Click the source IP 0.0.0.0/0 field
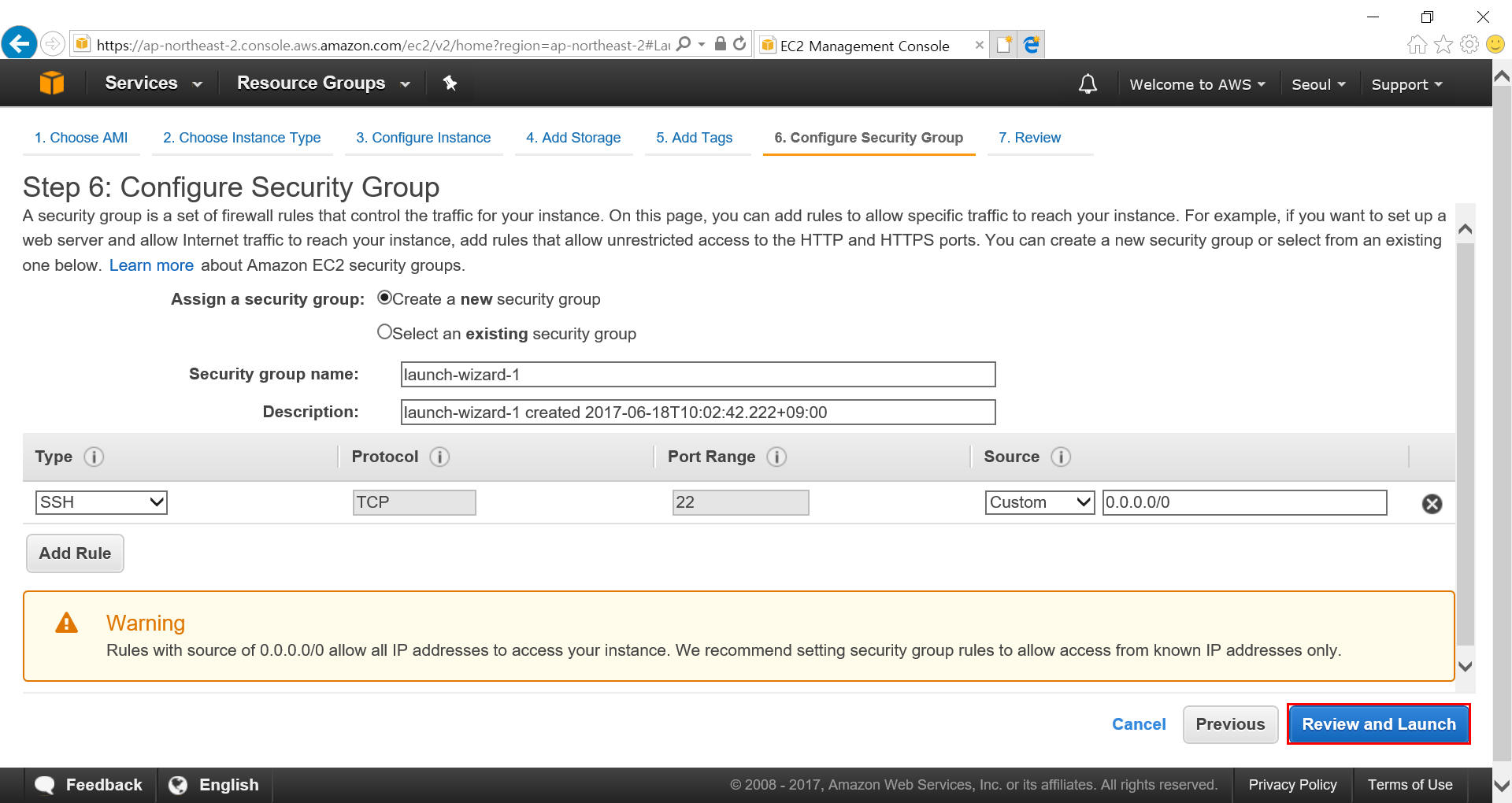 tap(1244, 502)
